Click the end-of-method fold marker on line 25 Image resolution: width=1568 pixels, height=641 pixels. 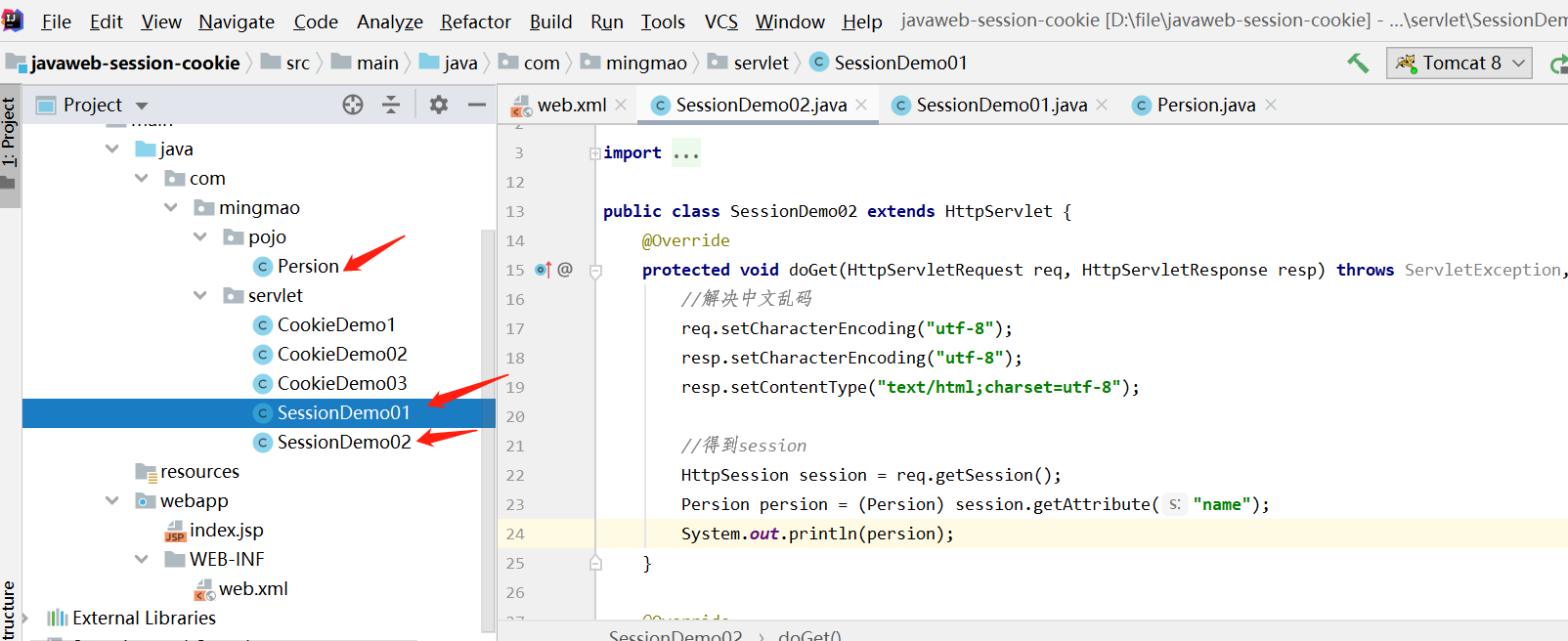coord(595,563)
